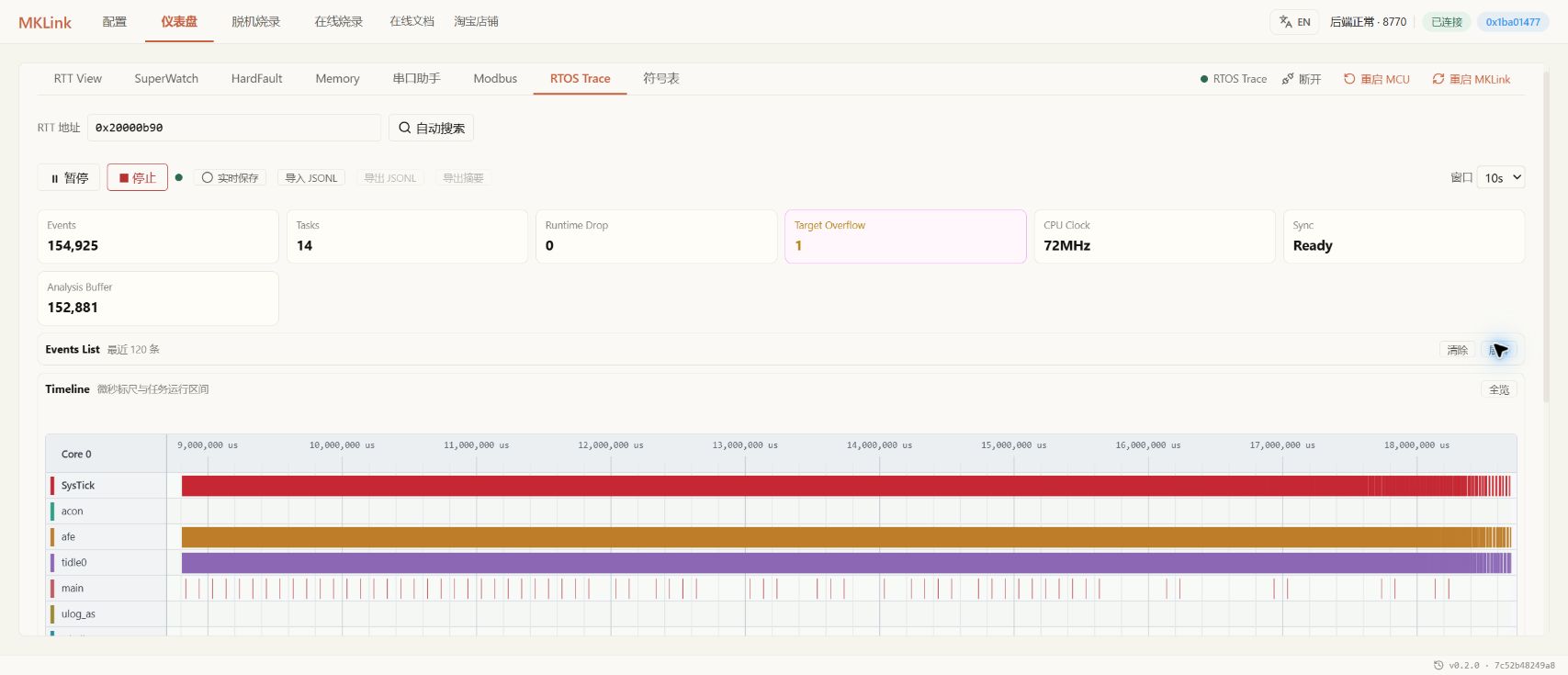This screenshot has height=675, width=1568.
Task: Click the MKLink logo
Action: 45,22
